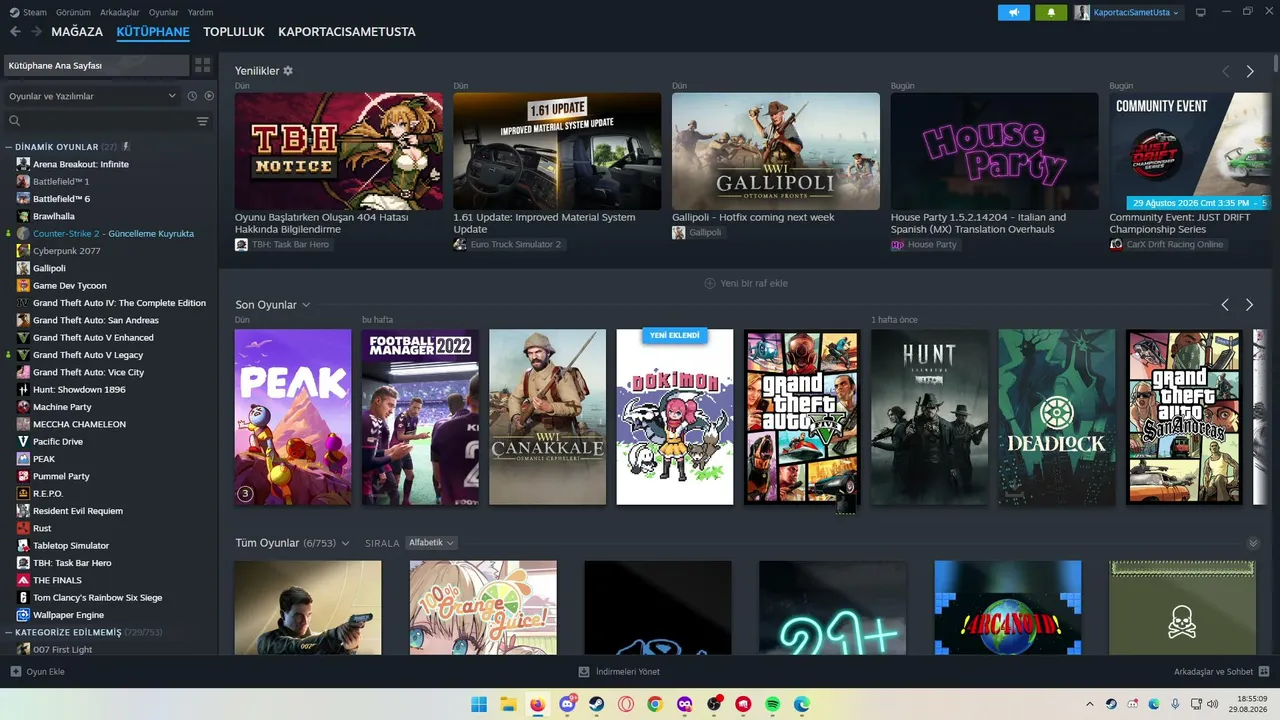Open the taskbar clock and date
The height and width of the screenshot is (720, 1280).
point(1250,704)
